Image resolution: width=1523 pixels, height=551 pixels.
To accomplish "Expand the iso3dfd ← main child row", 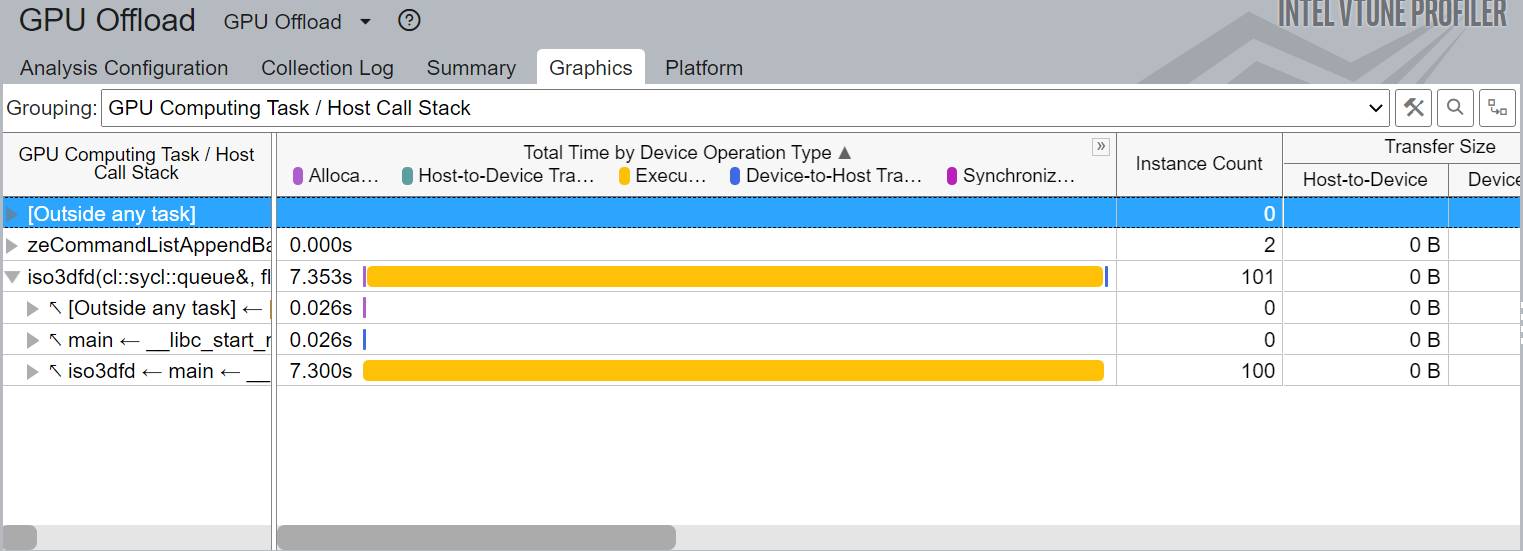I will 33,372.
